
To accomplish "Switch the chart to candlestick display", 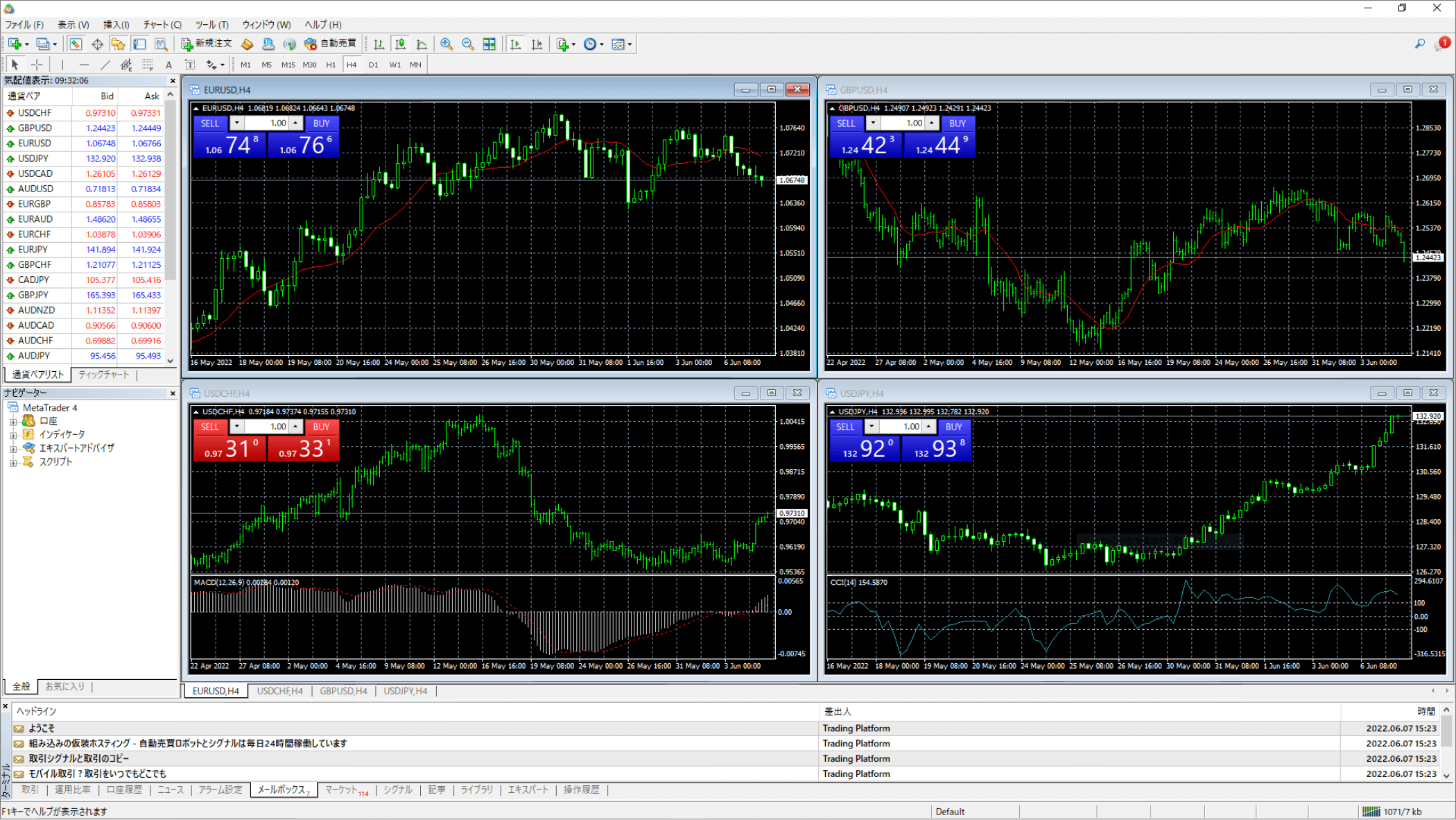I will click(401, 44).
